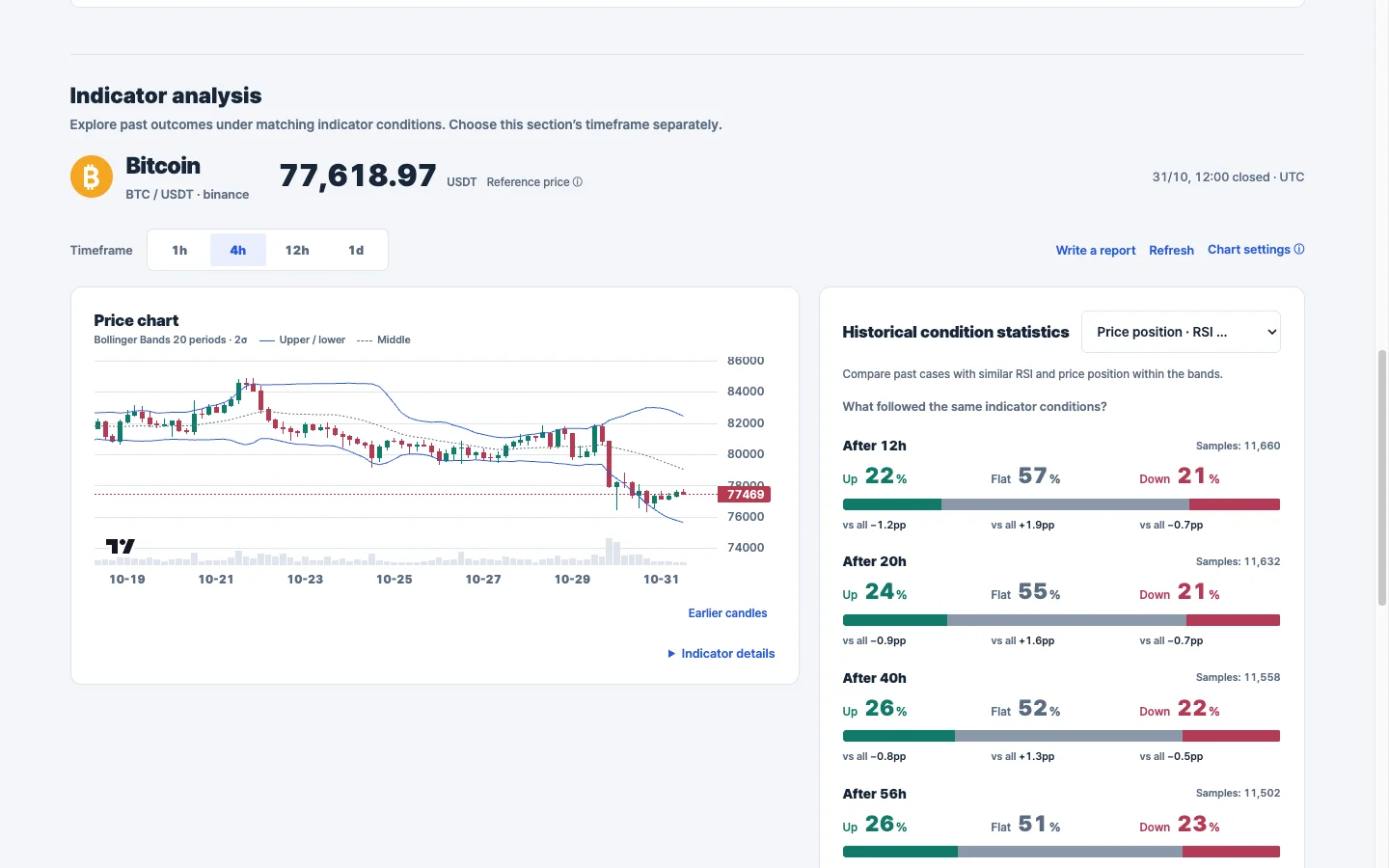The image size is (1389, 868).
Task: Click the After 20h outcome bar
Action: [1061, 620]
